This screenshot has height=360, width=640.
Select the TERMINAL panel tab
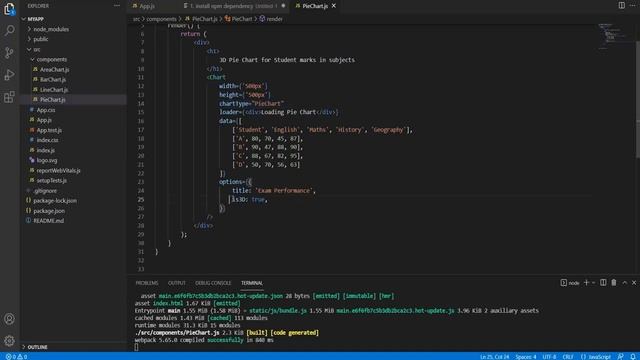pyautogui.click(x=251, y=283)
